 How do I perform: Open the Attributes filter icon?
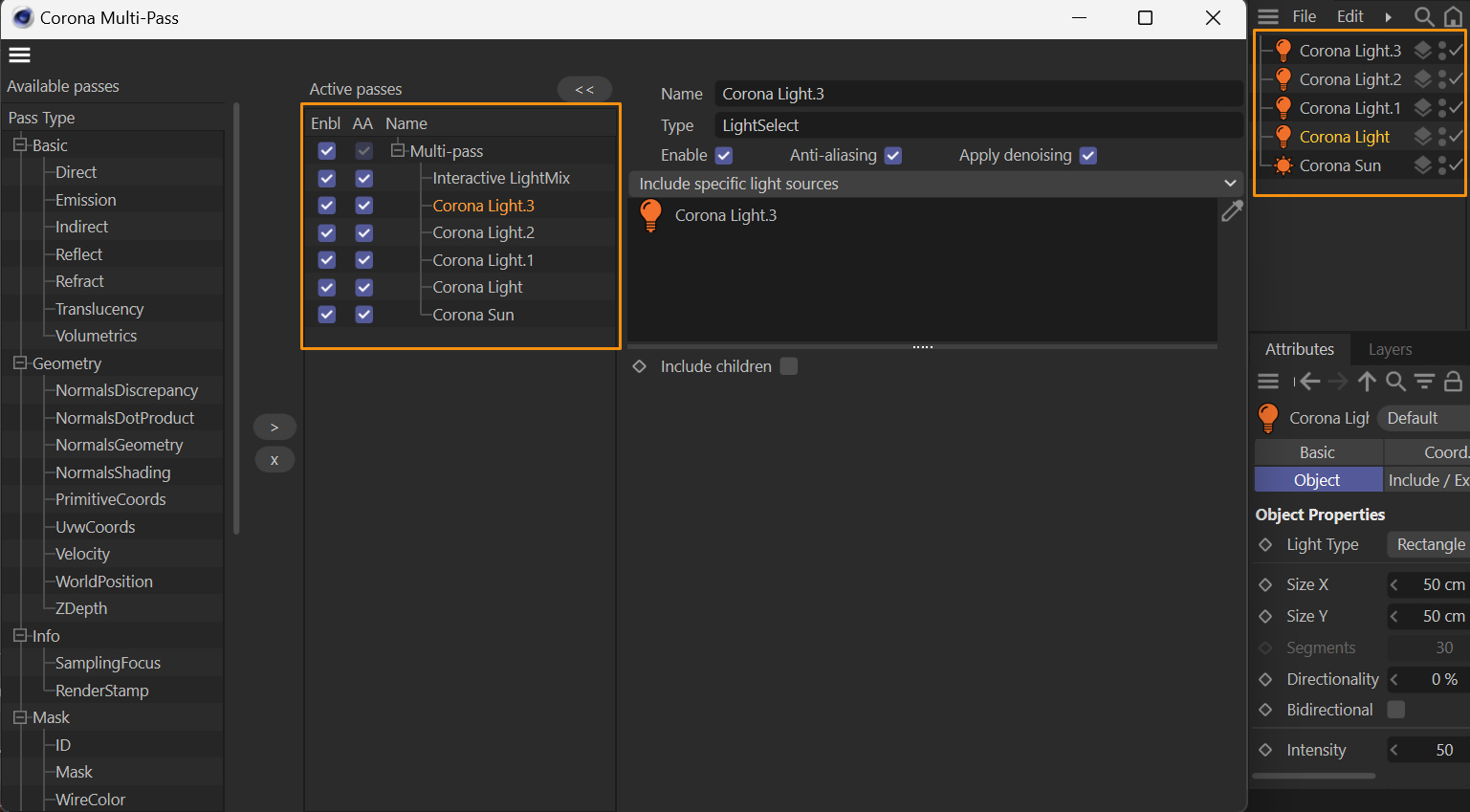coord(1424,382)
